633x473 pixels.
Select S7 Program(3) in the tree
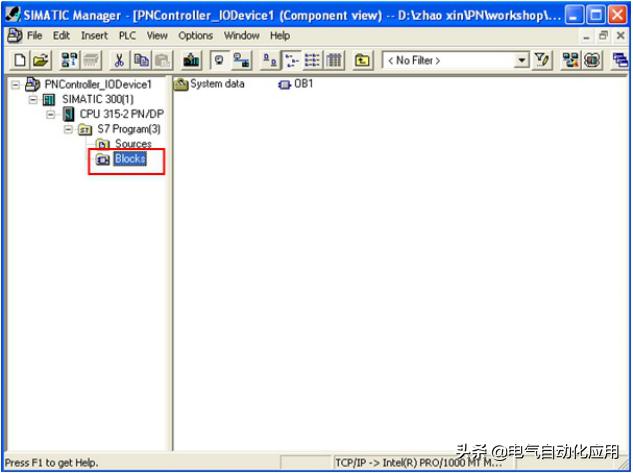[129, 130]
